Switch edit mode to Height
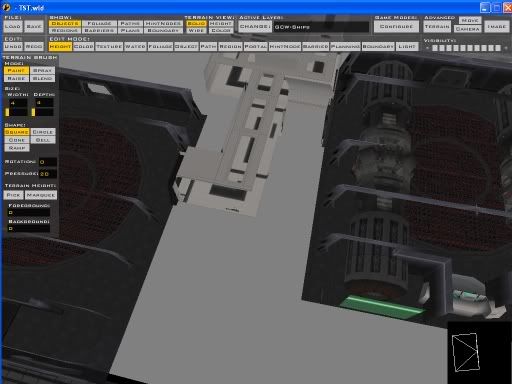This screenshot has height=384, width=512. pos(60,47)
